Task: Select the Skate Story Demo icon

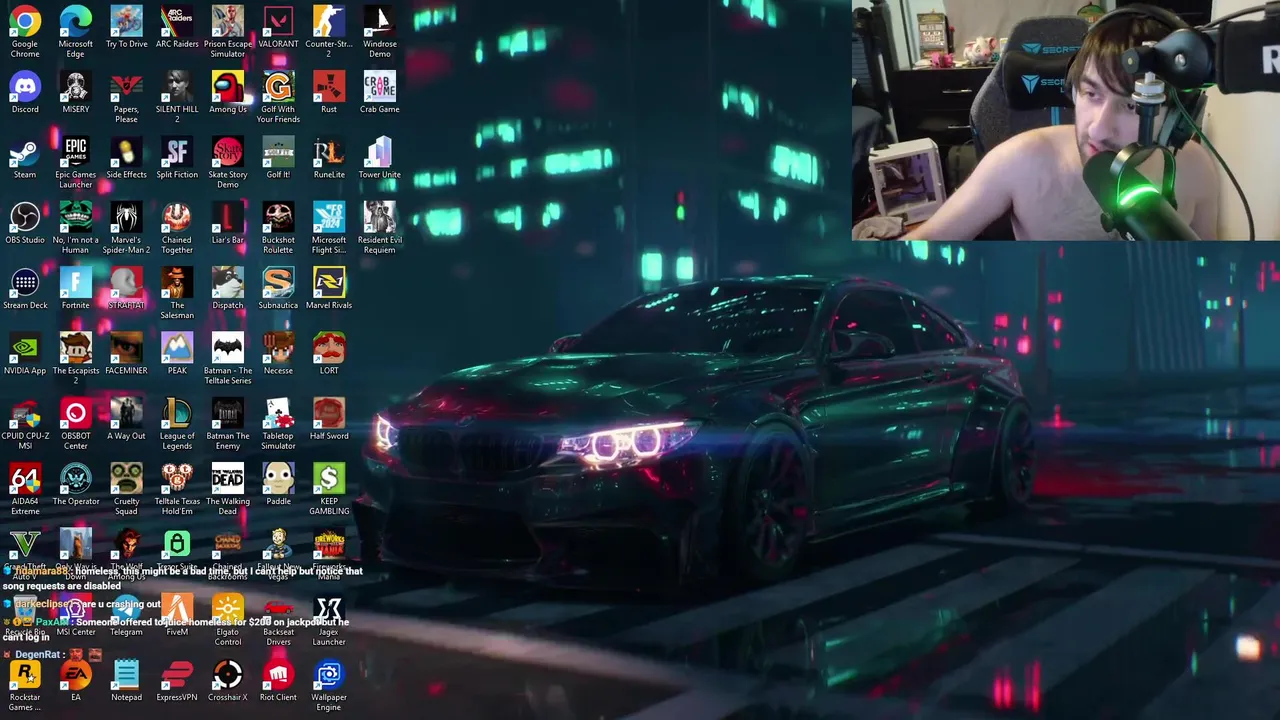Action: pos(228,152)
